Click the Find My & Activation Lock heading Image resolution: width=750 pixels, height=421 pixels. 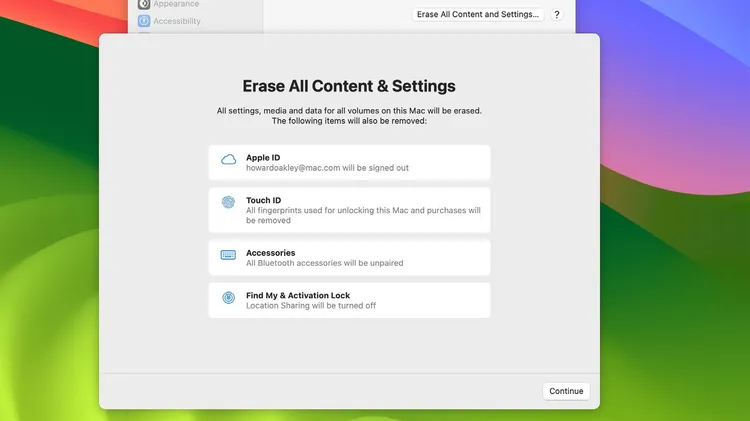[298, 295]
